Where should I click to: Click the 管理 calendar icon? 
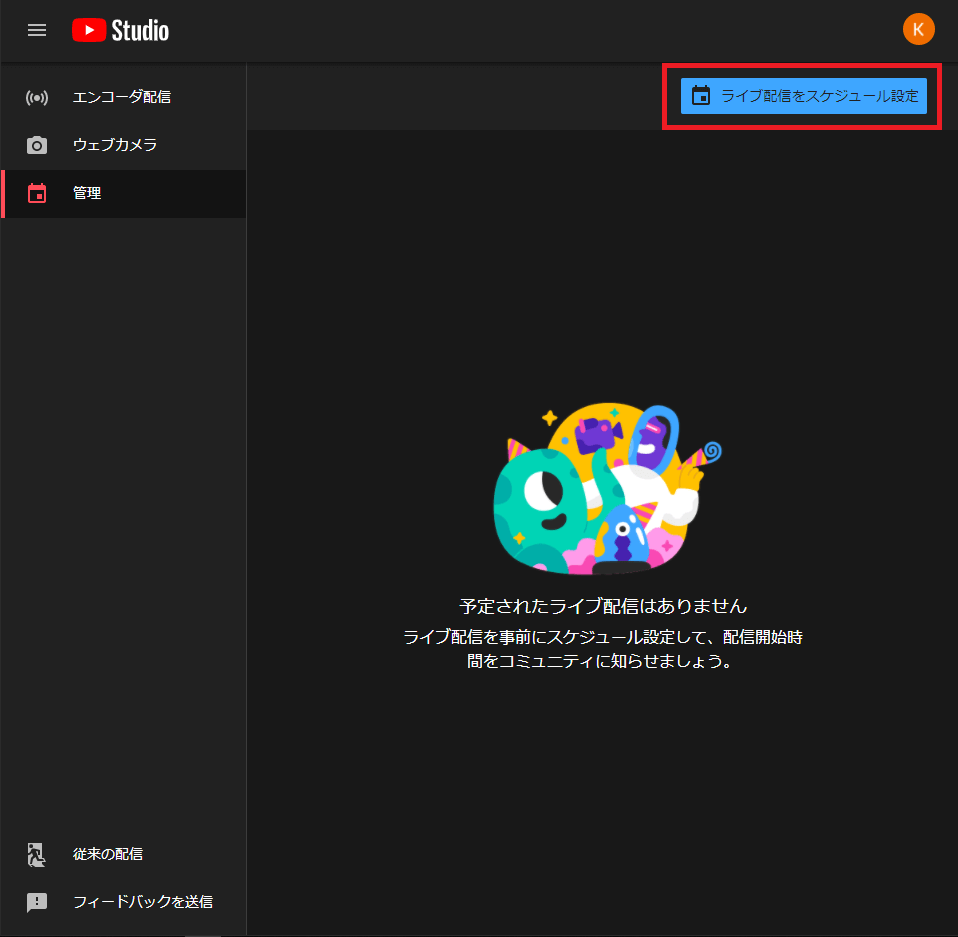point(37,193)
